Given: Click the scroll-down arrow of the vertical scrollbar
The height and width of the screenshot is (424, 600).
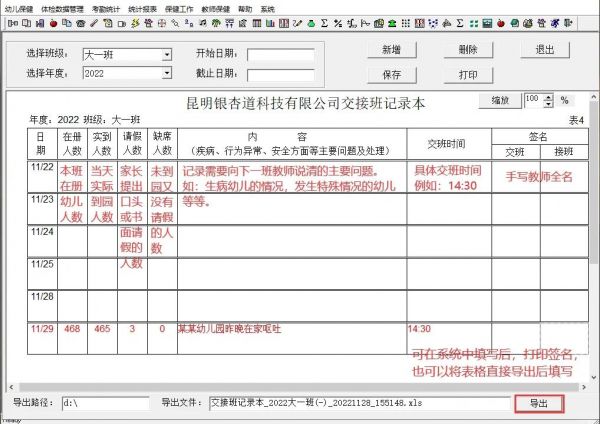Looking at the screenshot, I should click(x=593, y=377).
